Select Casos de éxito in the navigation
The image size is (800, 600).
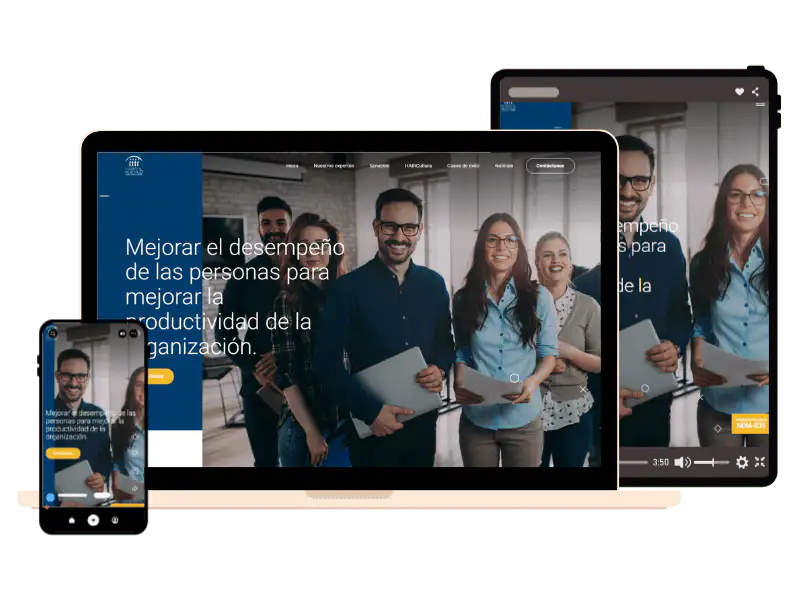pos(463,166)
